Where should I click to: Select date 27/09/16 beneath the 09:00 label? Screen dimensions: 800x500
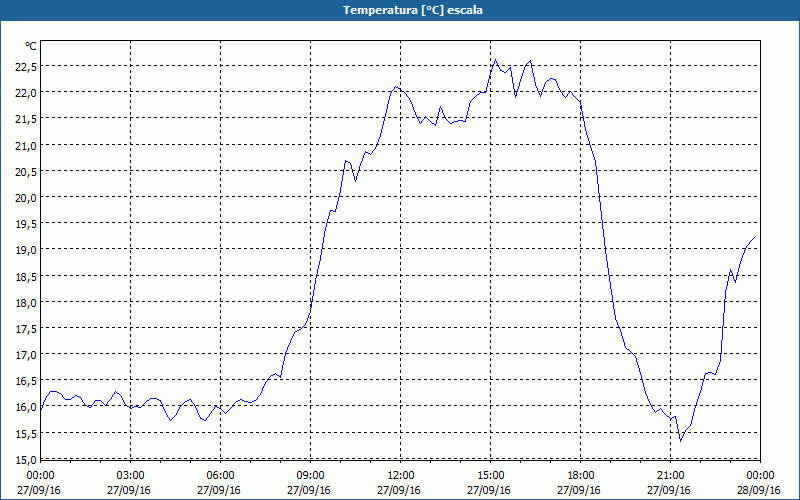(x=309, y=490)
